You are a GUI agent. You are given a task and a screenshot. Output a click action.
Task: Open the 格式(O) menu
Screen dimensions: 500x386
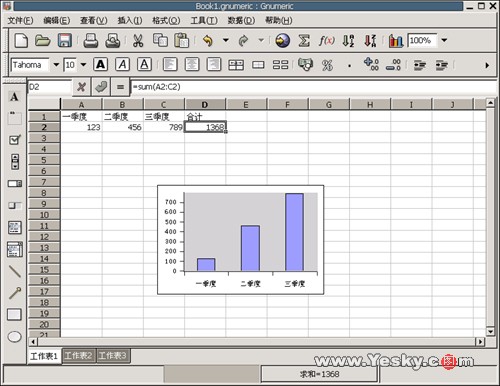pos(166,21)
